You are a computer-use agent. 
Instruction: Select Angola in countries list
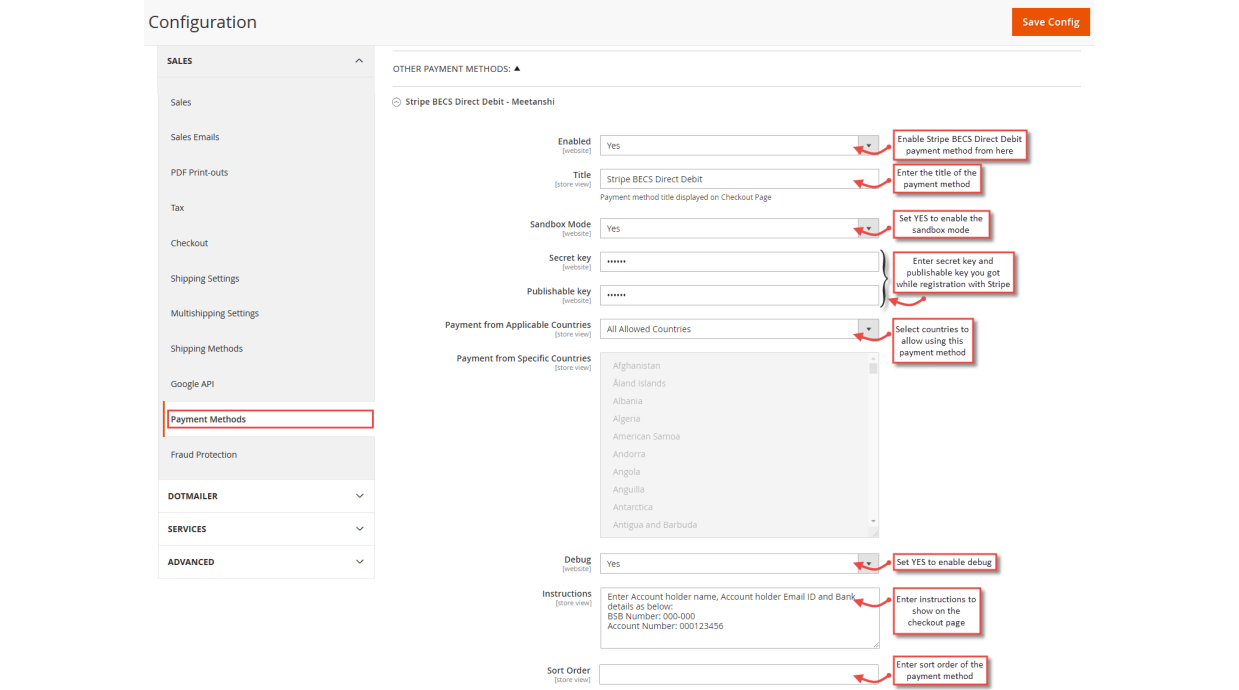coord(627,472)
